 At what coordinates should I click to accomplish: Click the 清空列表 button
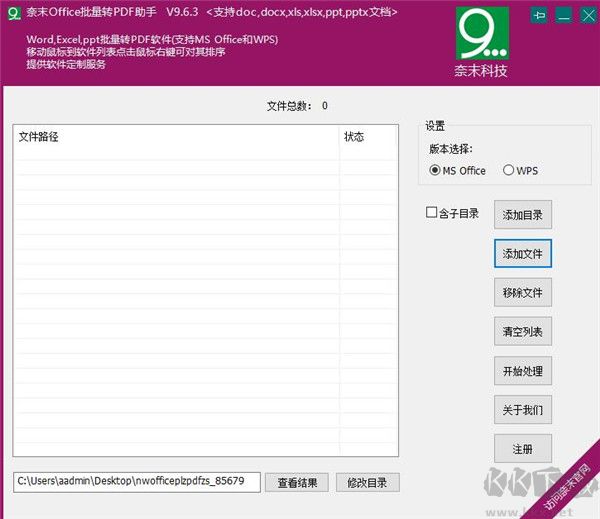pyautogui.click(x=523, y=331)
